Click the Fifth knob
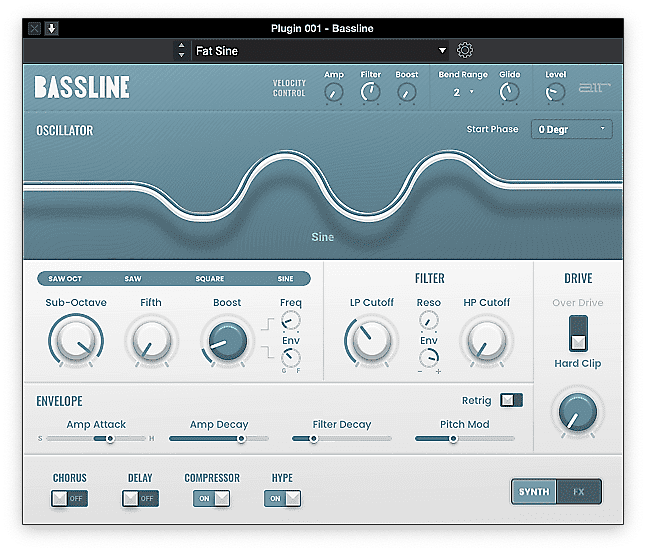 151,341
